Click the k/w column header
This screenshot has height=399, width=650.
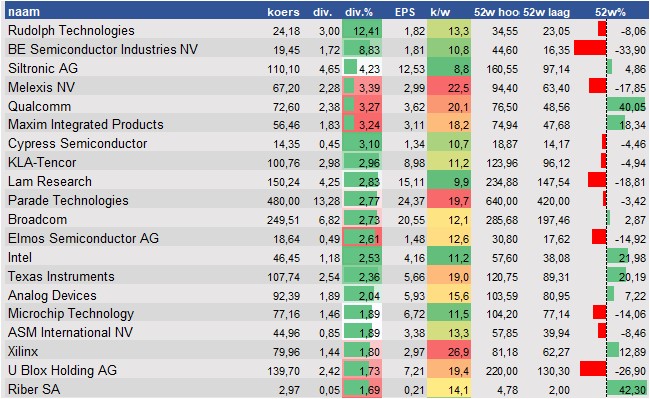[440, 12]
